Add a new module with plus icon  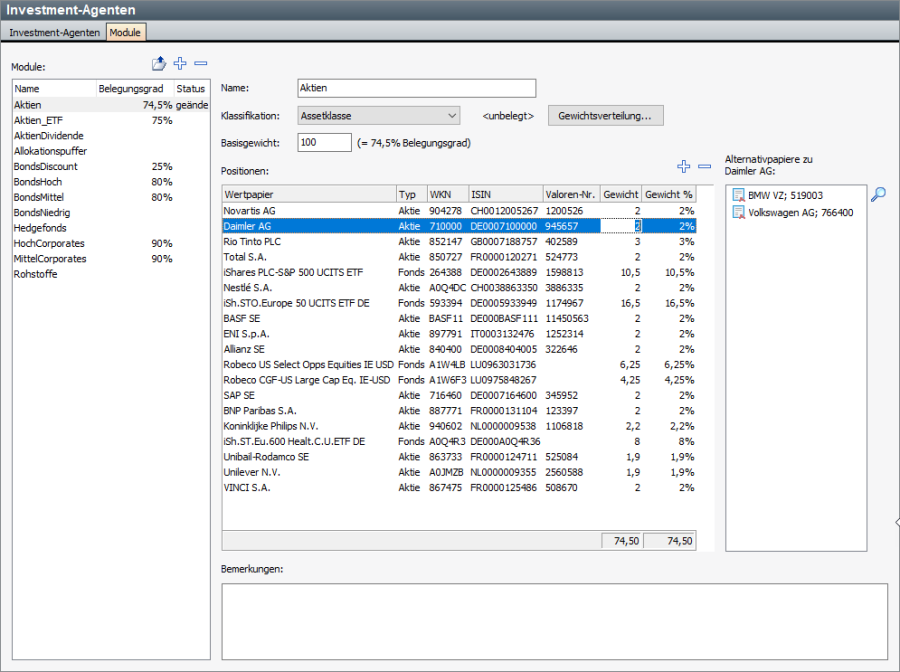click(180, 64)
